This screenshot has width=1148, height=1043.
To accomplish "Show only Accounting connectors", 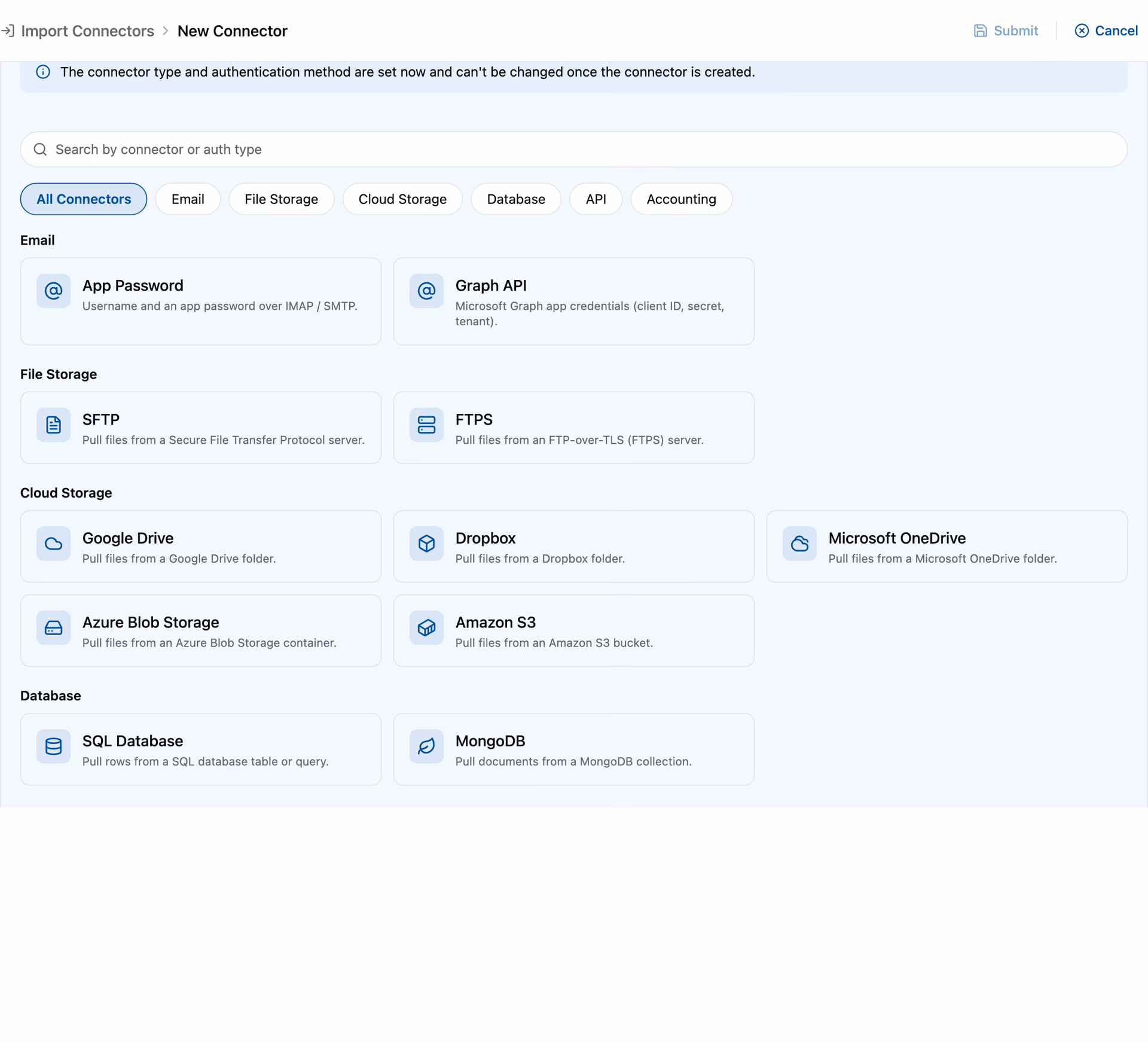I will point(681,199).
